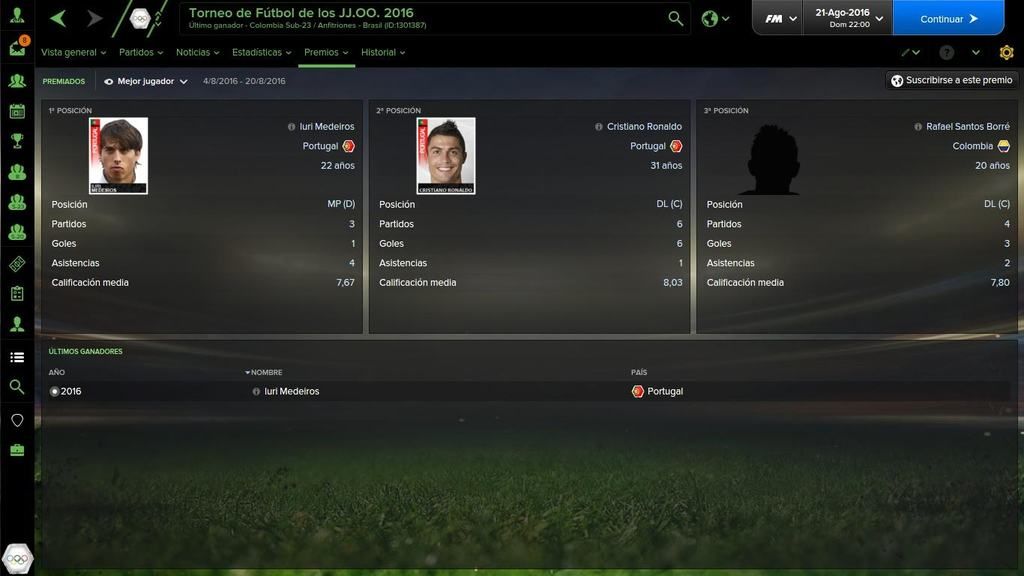Open the settings gear icon
The width and height of the screenshot is (1024, 576).
pyautogui.click(x=1006, y=52)
